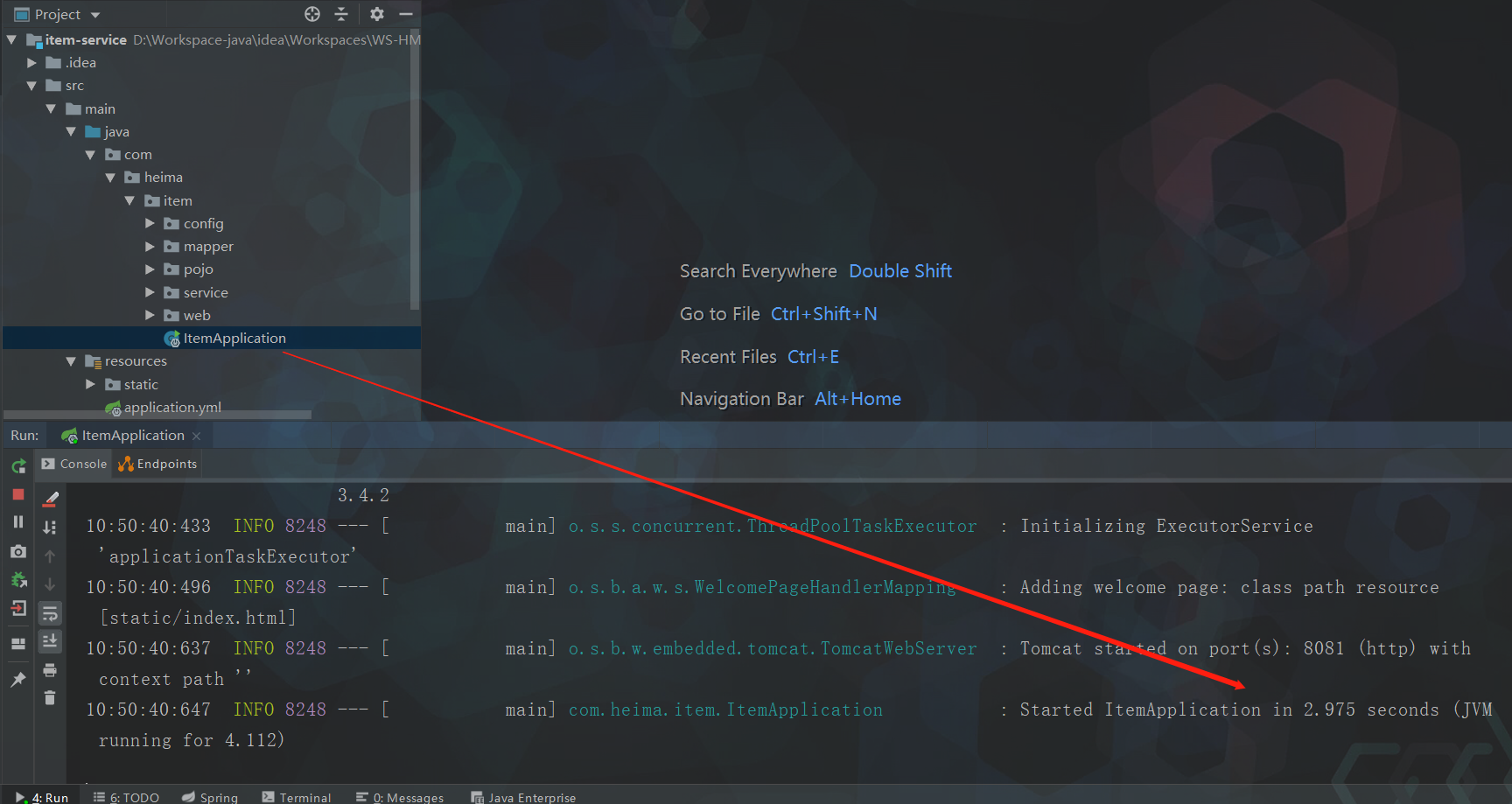
Task: Collapse the main folder
Action: (51, 108)
